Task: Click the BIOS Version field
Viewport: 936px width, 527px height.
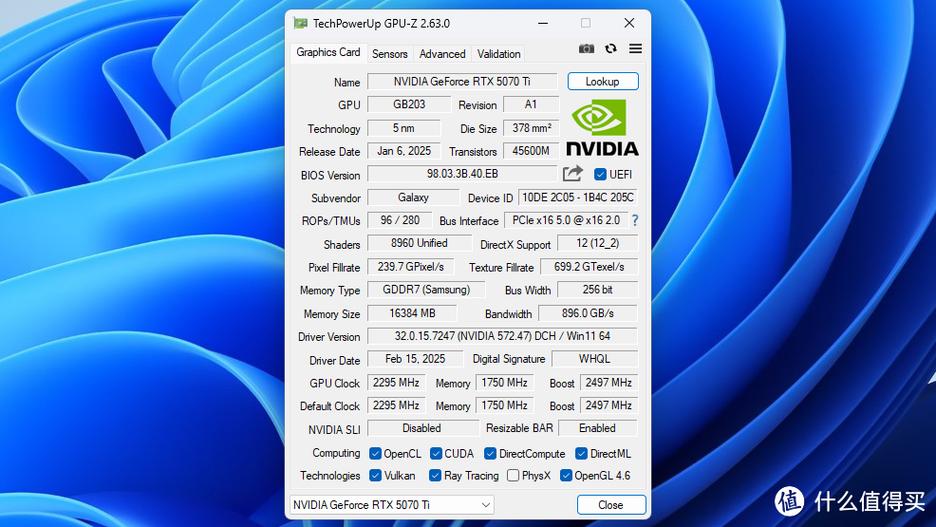Action: 462,174
